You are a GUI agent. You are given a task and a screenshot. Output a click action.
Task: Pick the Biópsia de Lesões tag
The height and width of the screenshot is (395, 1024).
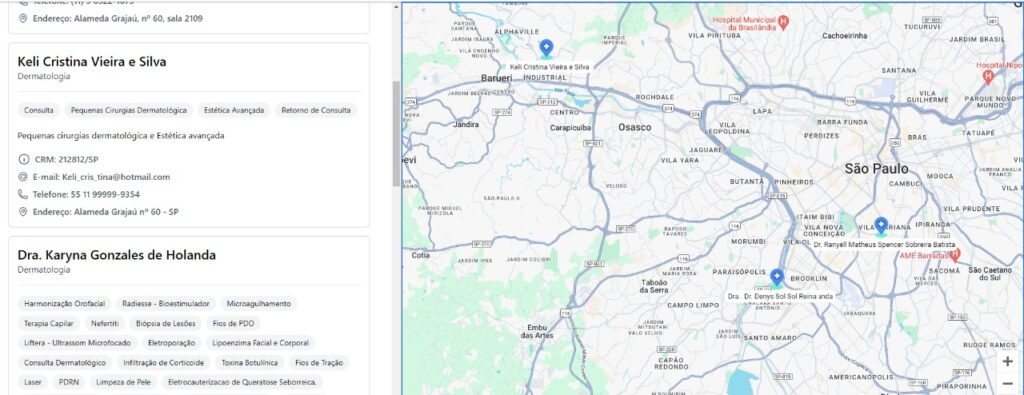166,323
